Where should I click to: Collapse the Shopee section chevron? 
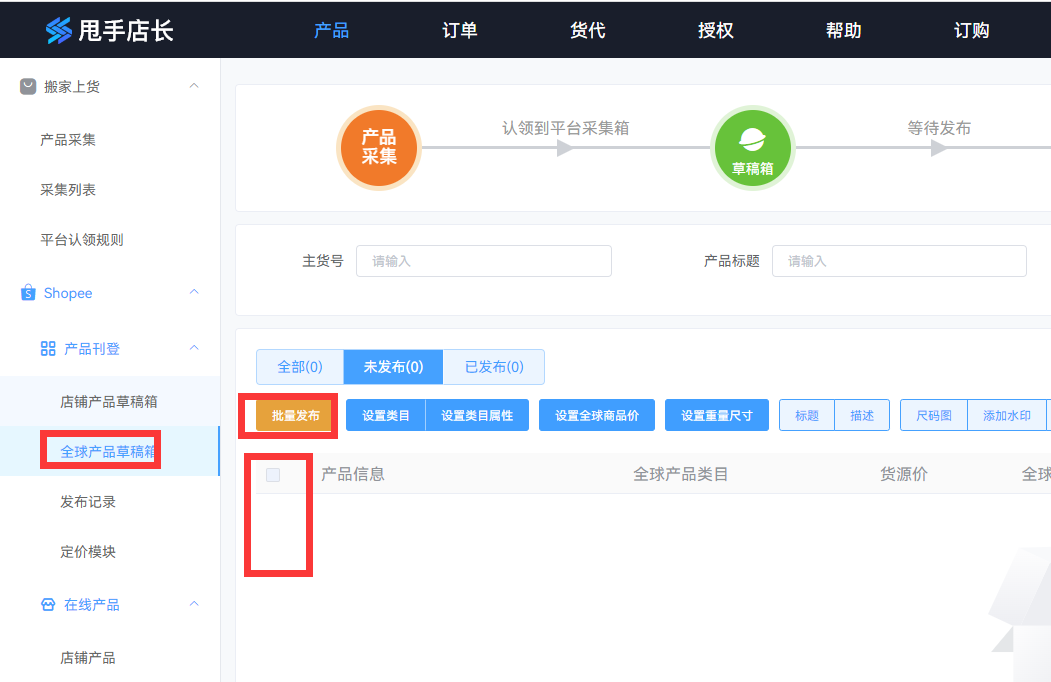coord(194,293)
